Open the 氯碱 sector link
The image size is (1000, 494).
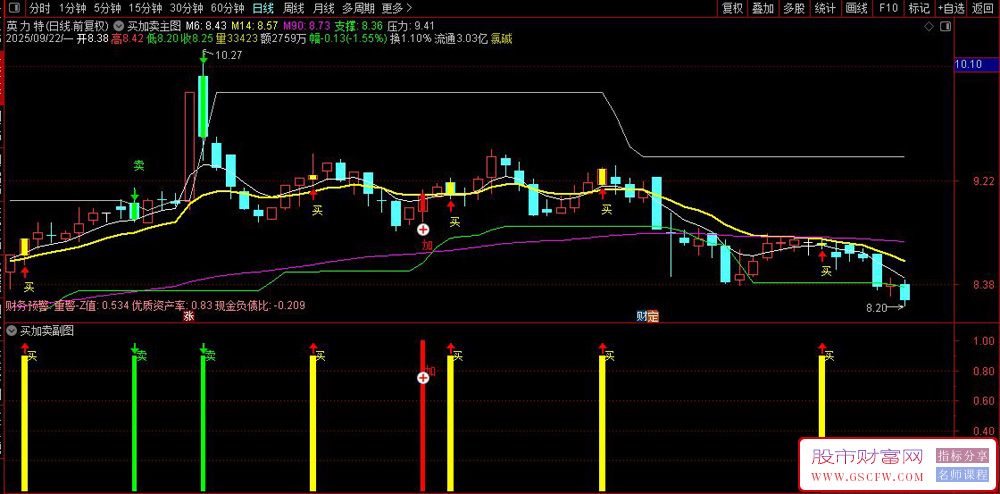501,38
